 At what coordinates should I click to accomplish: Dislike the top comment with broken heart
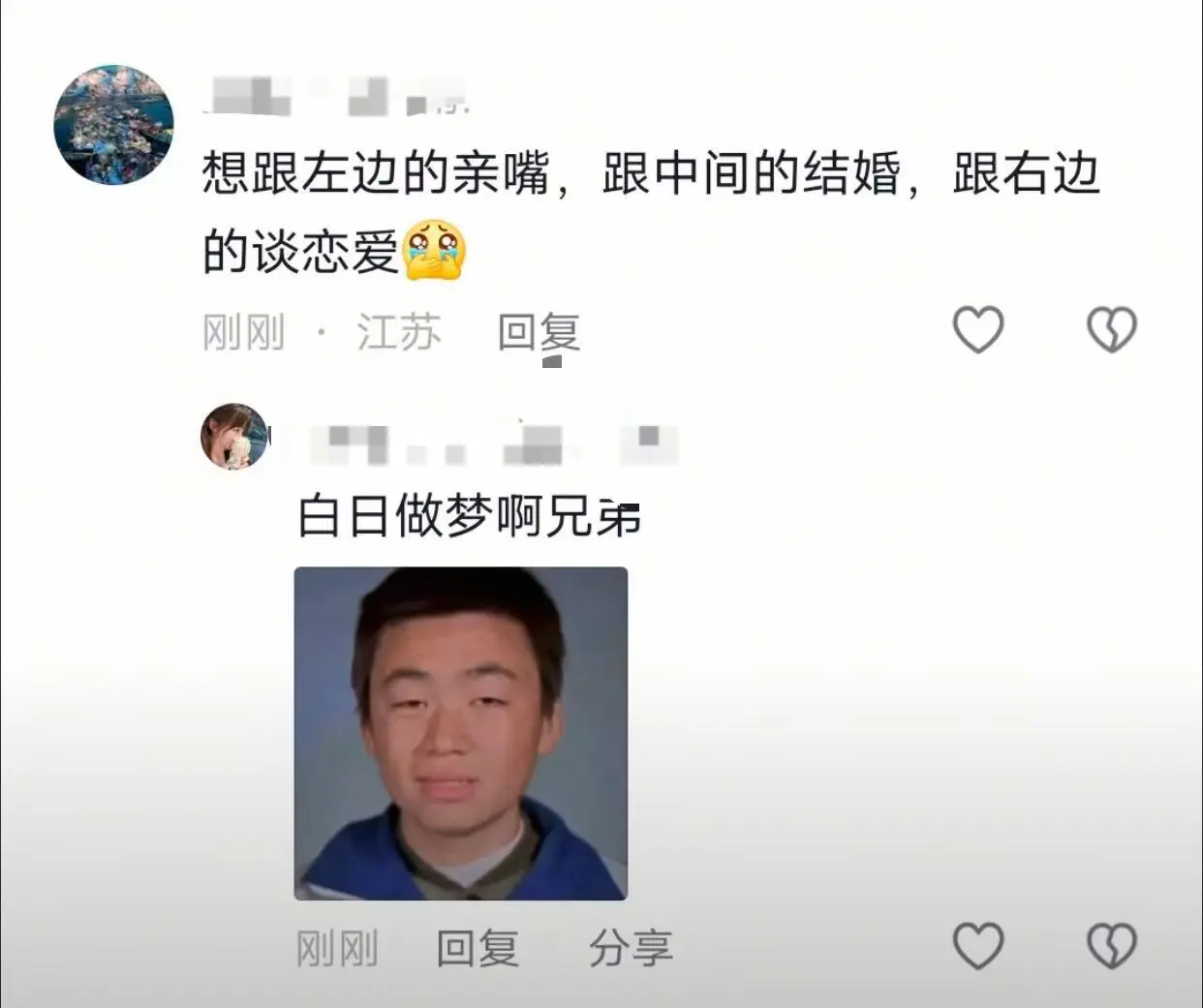pyautogui.click(x=1112, y=329)
